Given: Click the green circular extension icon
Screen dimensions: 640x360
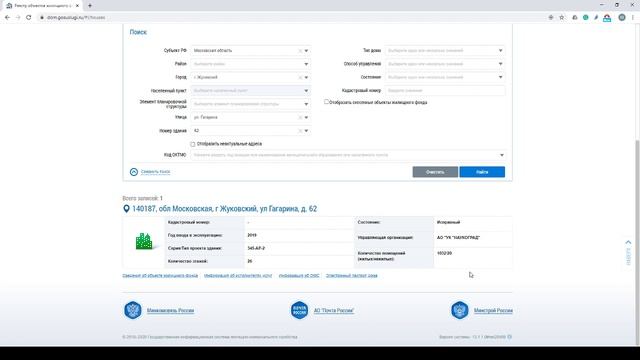Looking at the screenshot, I should point(585,18).
